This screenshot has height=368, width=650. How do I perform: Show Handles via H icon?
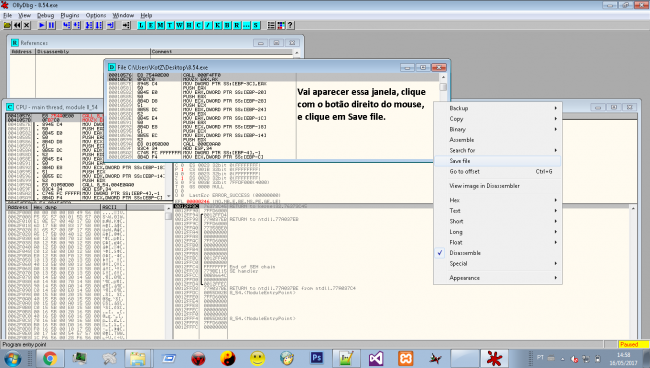189,25
